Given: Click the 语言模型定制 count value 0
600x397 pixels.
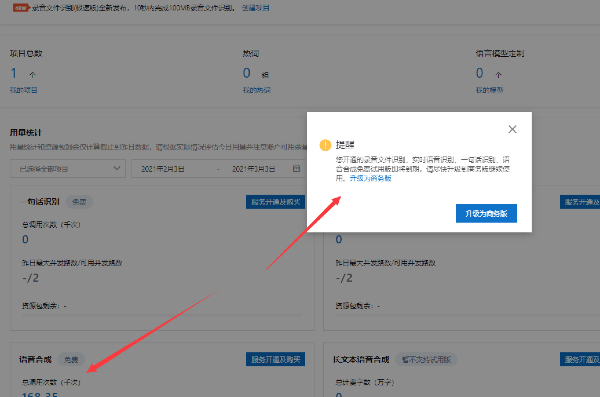Looking at the screenshot, I should click(479, 73).
